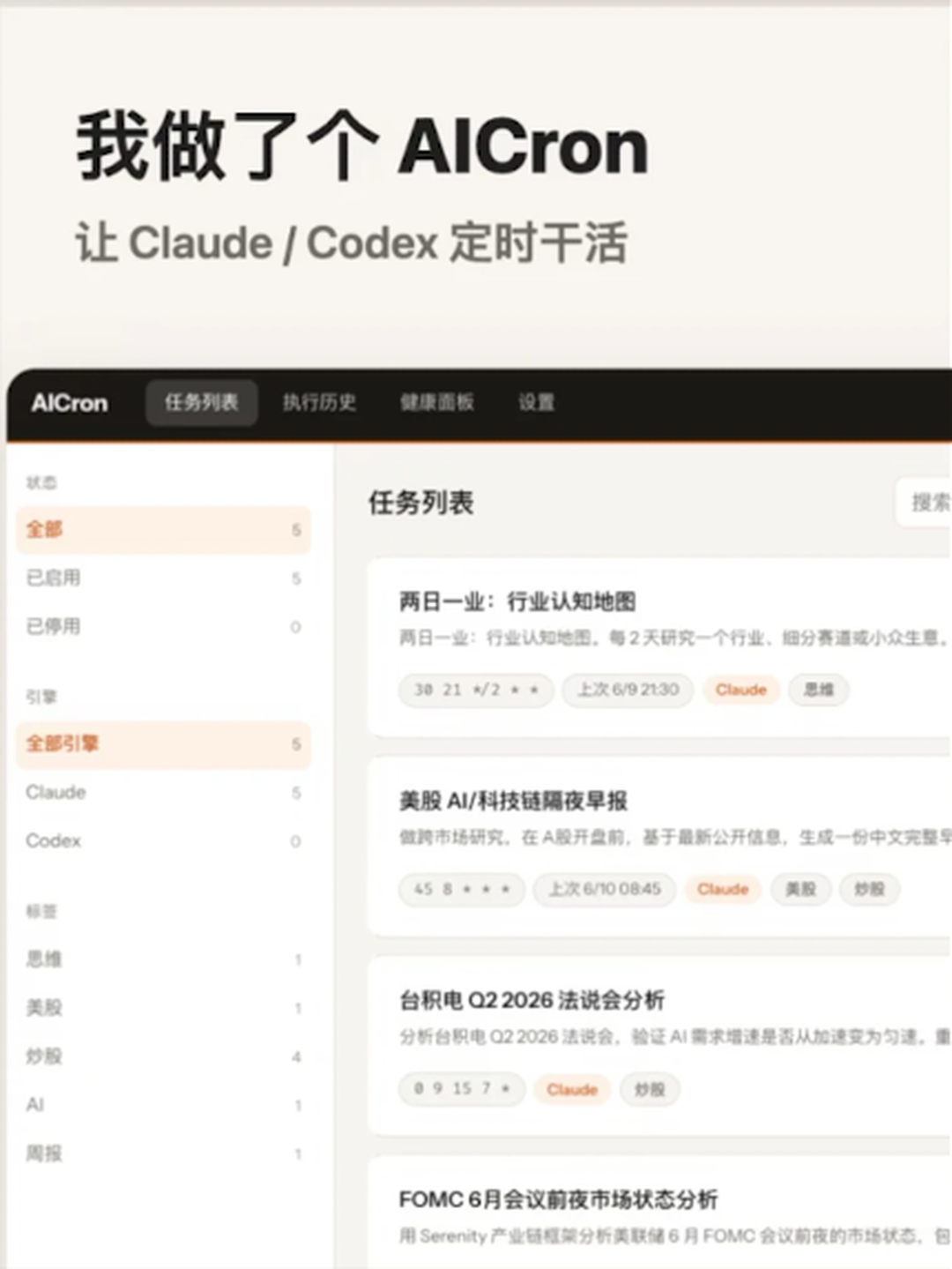Click the 45 8 * * * cron badge
Image resolution: width=952 pixels, height=1269 pixels.
462,889
